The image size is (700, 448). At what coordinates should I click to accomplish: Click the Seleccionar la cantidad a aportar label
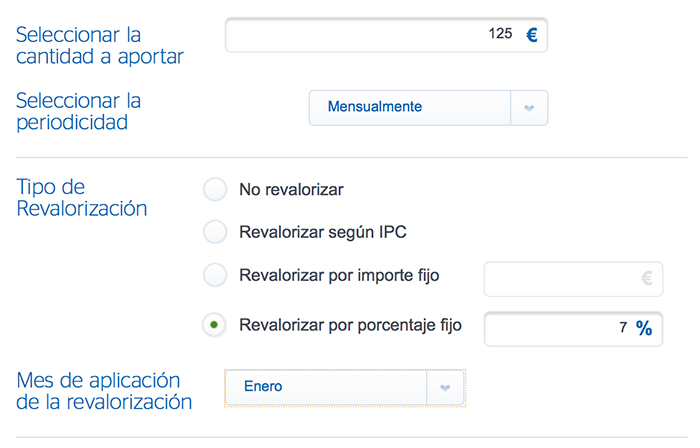[x=100, y=46]
